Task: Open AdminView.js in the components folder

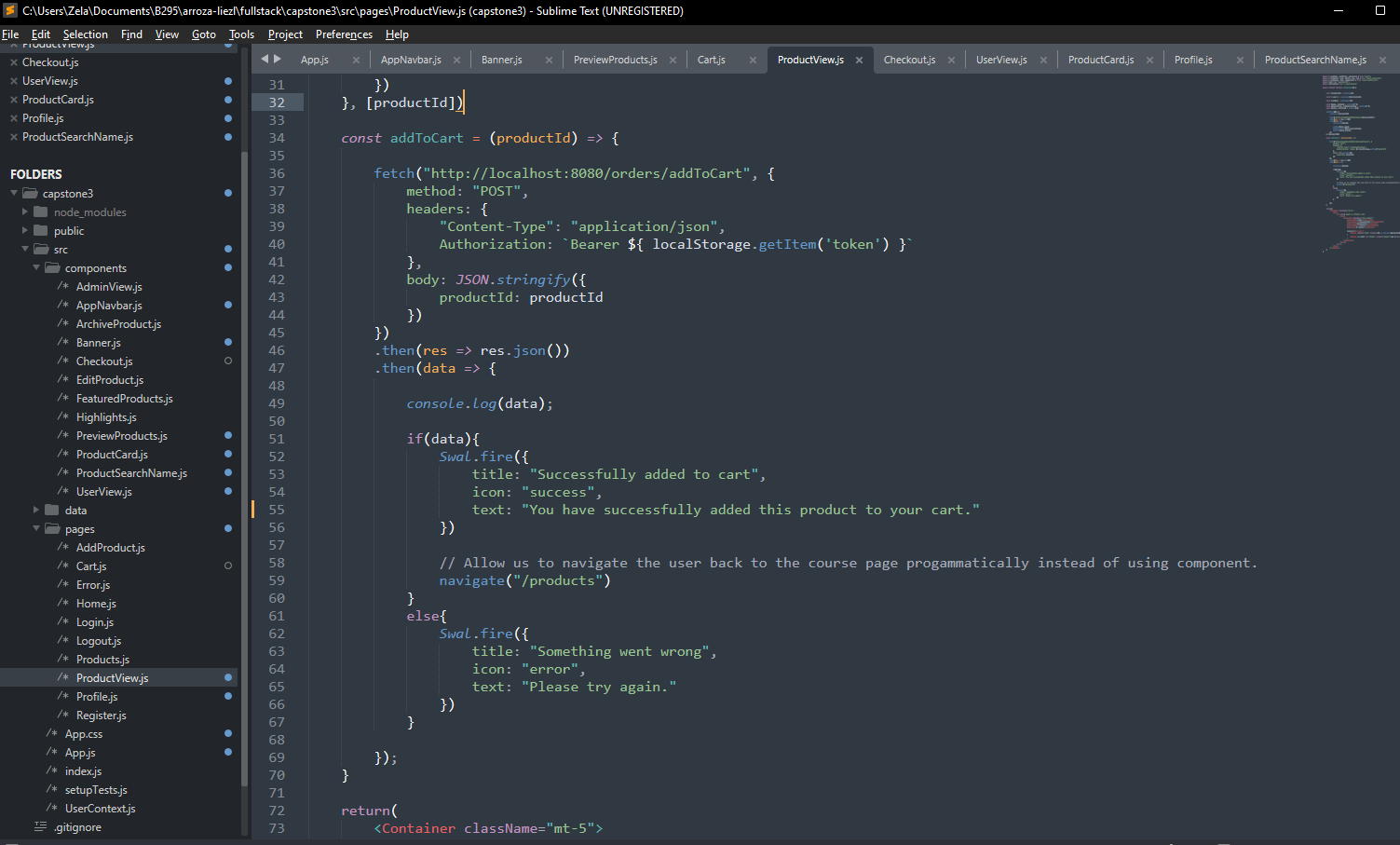Action: click(109, 287)
